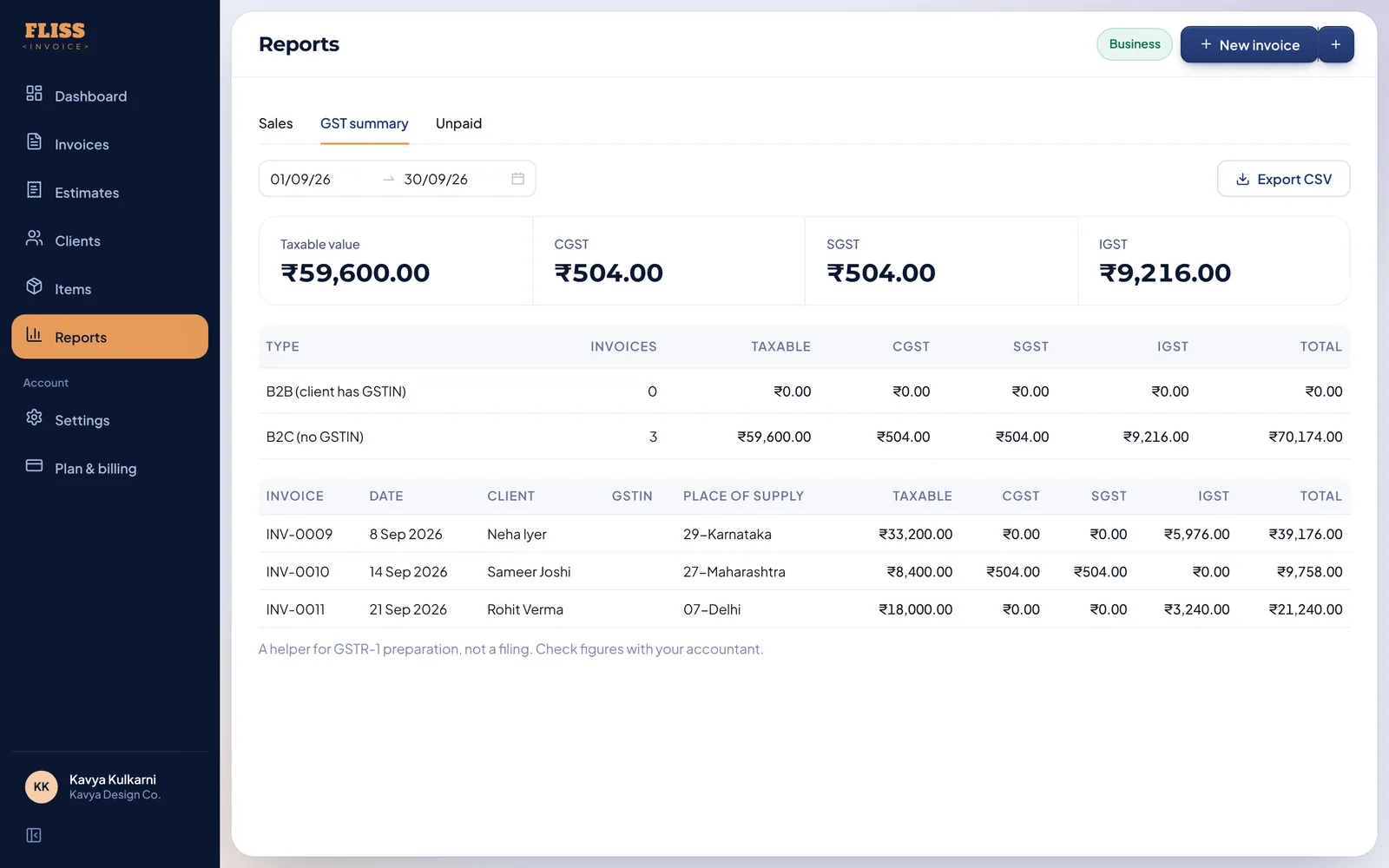Screen dimensions: 1389x868
Task: Click the Taxable value ₹59,600.00 card
Action: point(396,261)
